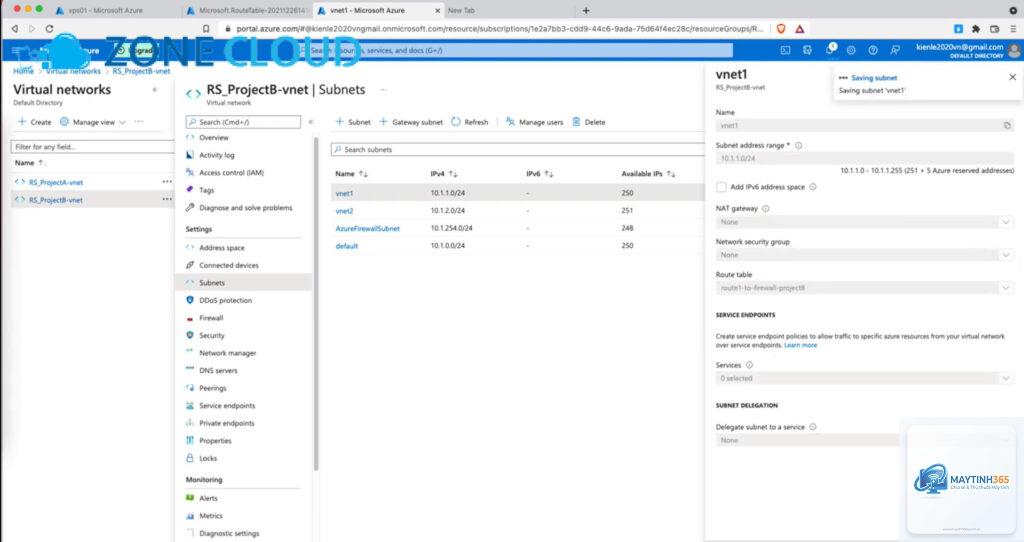Switch to the Microsoft.Routetable browser tab
The height and width of the screenshot is (542, 1024).
click(x=247, y=10)
